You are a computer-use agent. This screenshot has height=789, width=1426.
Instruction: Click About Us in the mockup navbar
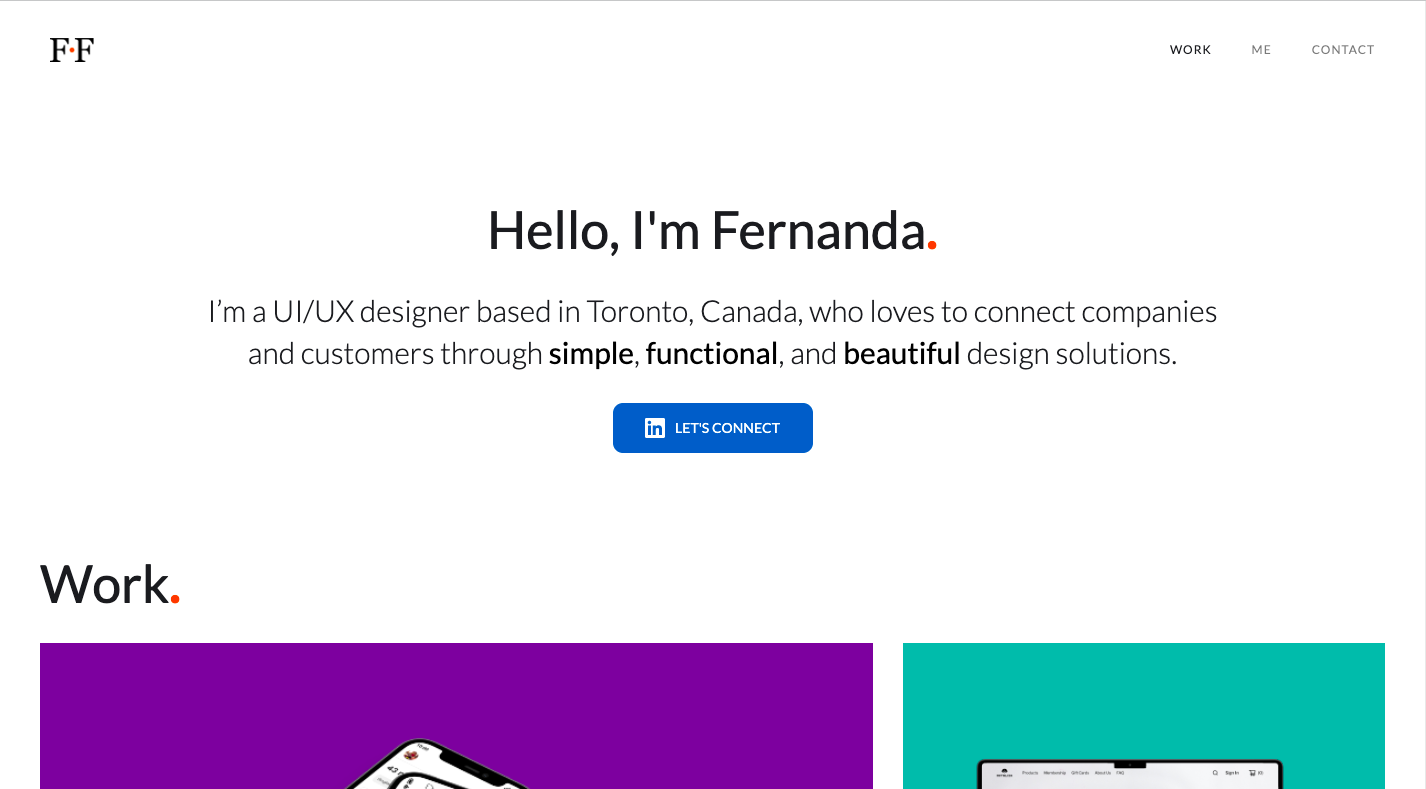pos(1103,773)
